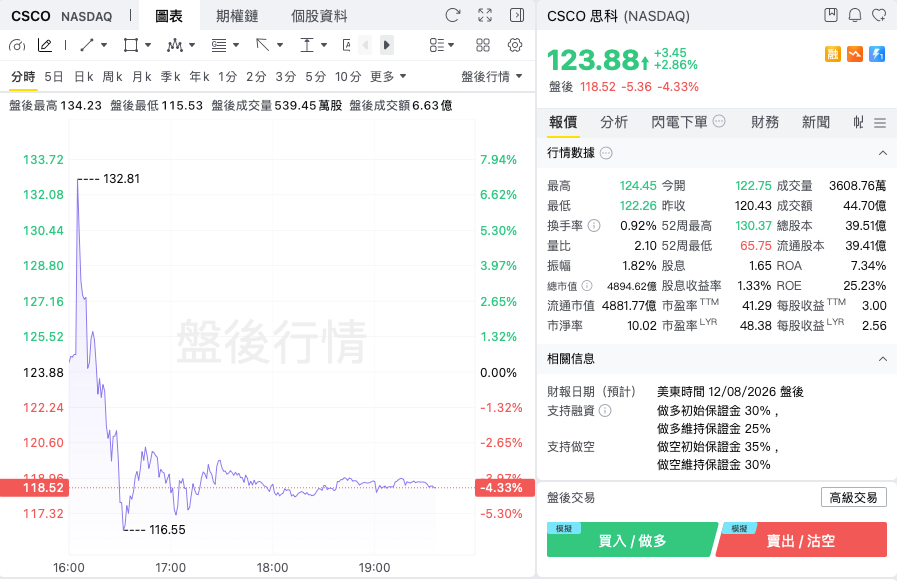Select the 報價 tab

pyautogui.click(x=563, y=122)
